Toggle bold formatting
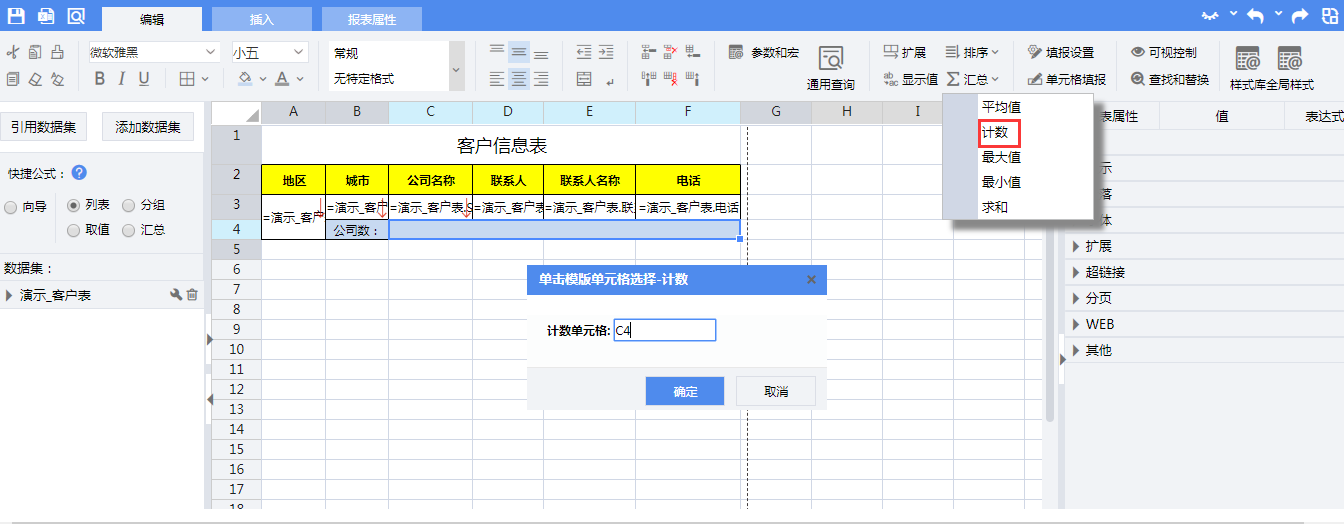The image size is (1344, 524). tap(99, 79)
